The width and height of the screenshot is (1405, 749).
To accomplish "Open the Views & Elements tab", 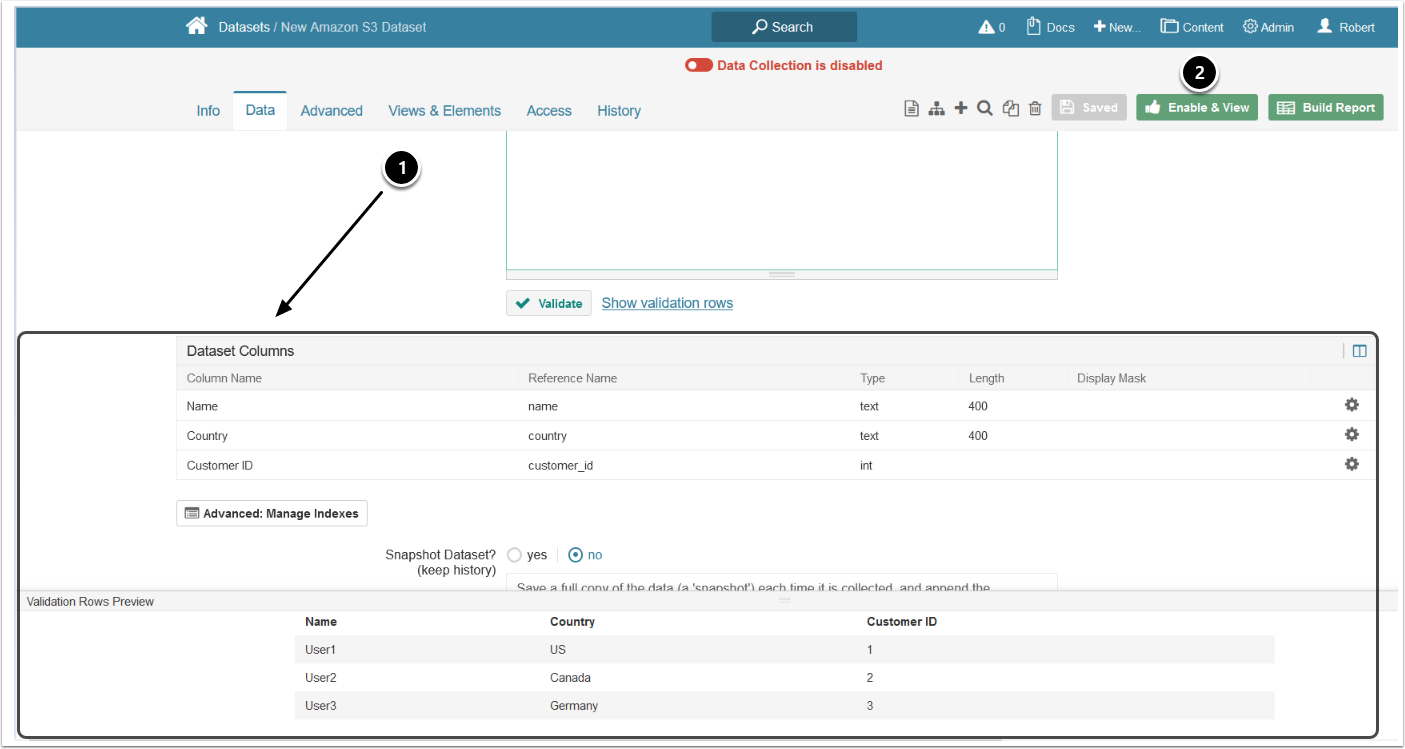I will [444, 111].
